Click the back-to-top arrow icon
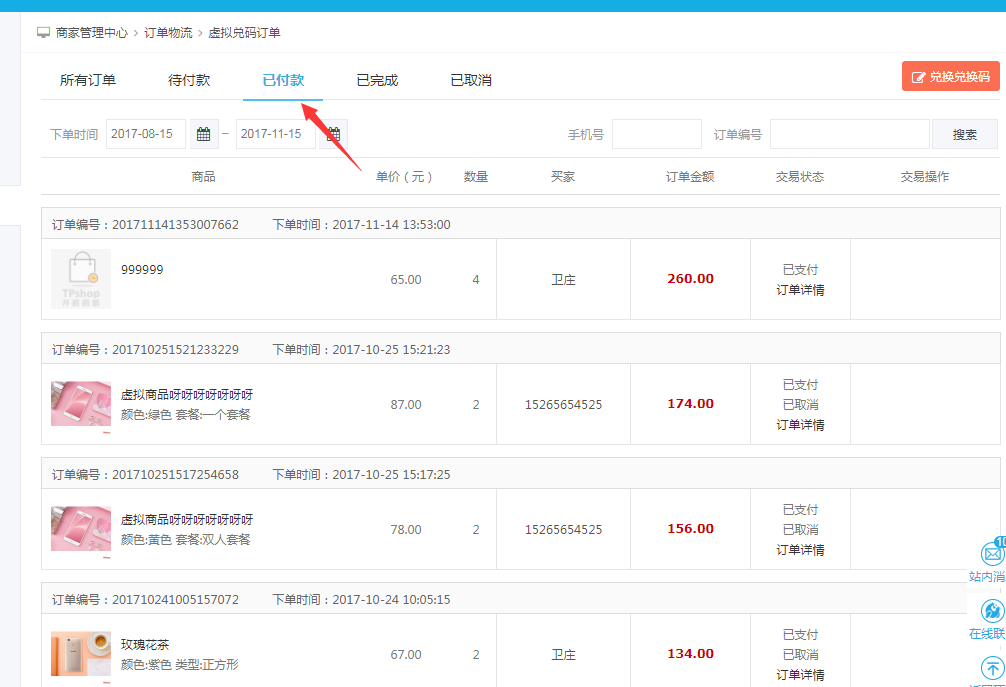 pyautogui.click(x=992, y=667)
